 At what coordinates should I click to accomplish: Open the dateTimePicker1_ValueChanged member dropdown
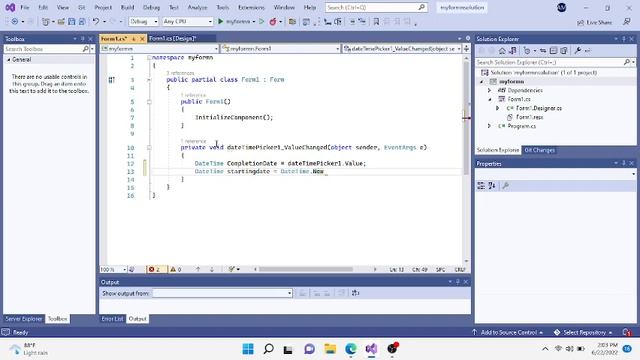click(402, 49)
